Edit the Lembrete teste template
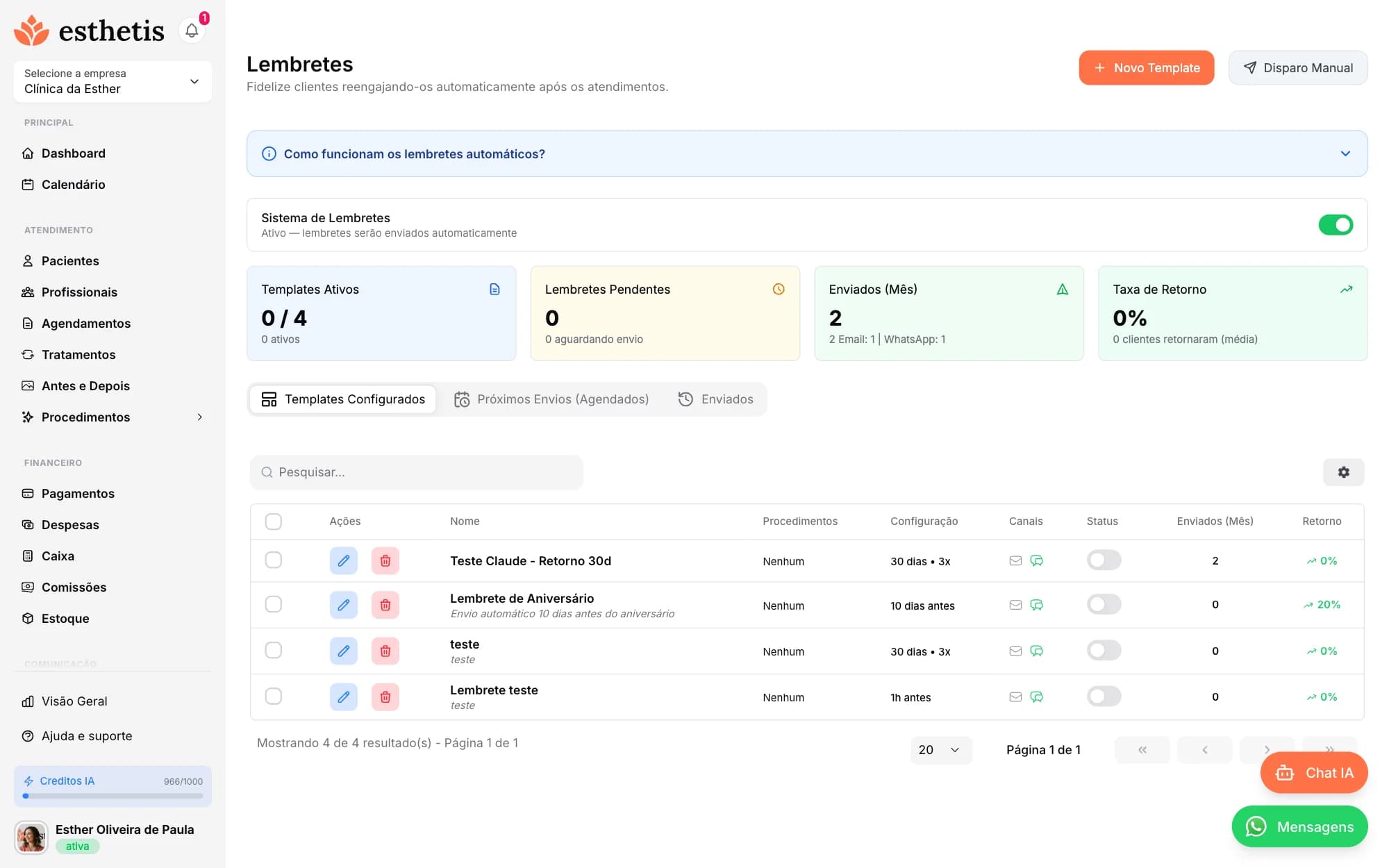Screen dimensions: 1389x868 (343, 696)
